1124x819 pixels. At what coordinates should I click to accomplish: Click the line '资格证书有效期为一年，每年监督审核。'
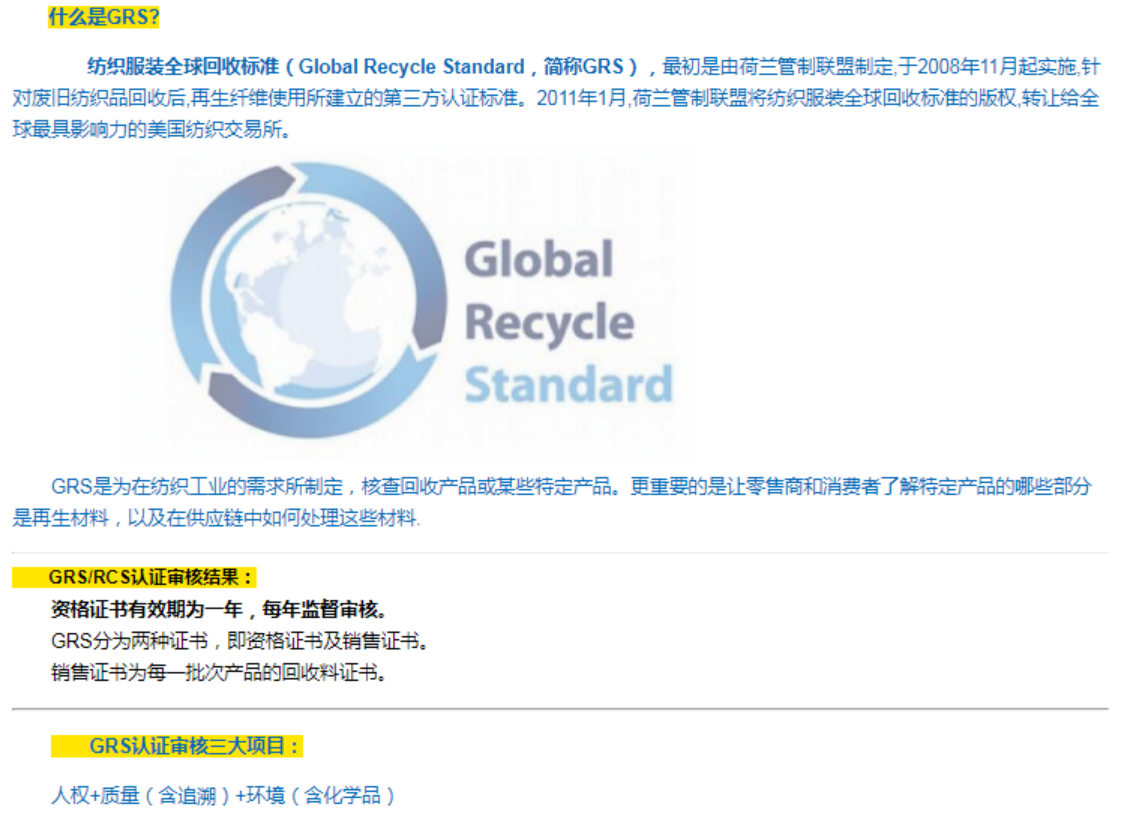pyautogui.click(x=219, y=609)
